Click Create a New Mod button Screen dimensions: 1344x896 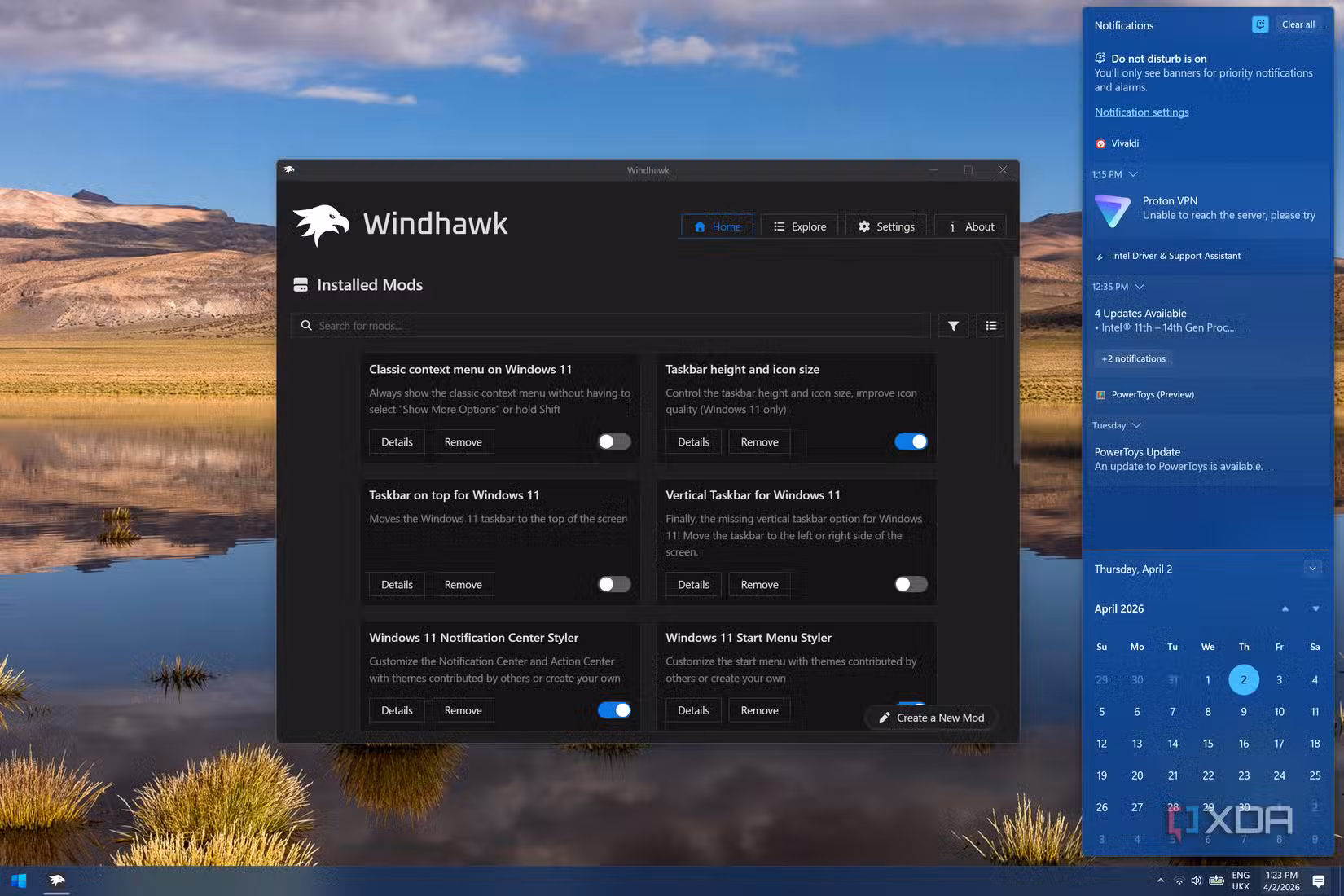click(931, 718)
